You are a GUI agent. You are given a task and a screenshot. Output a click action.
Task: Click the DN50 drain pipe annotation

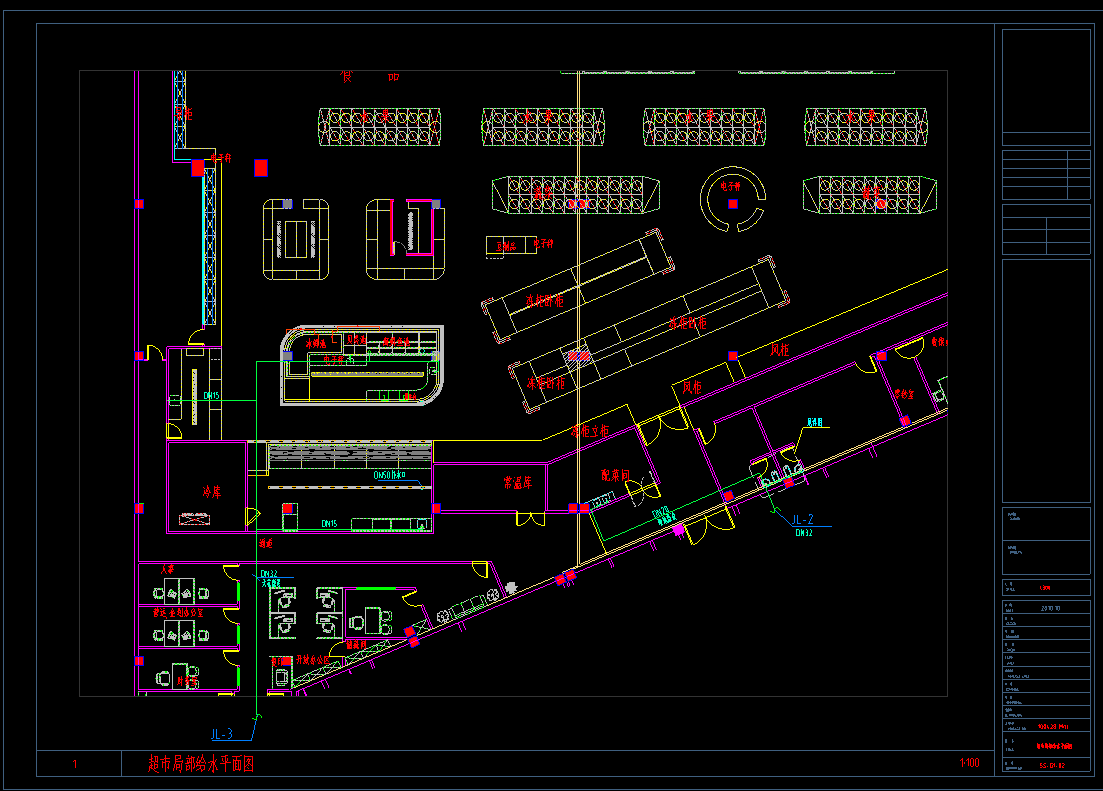388,475
